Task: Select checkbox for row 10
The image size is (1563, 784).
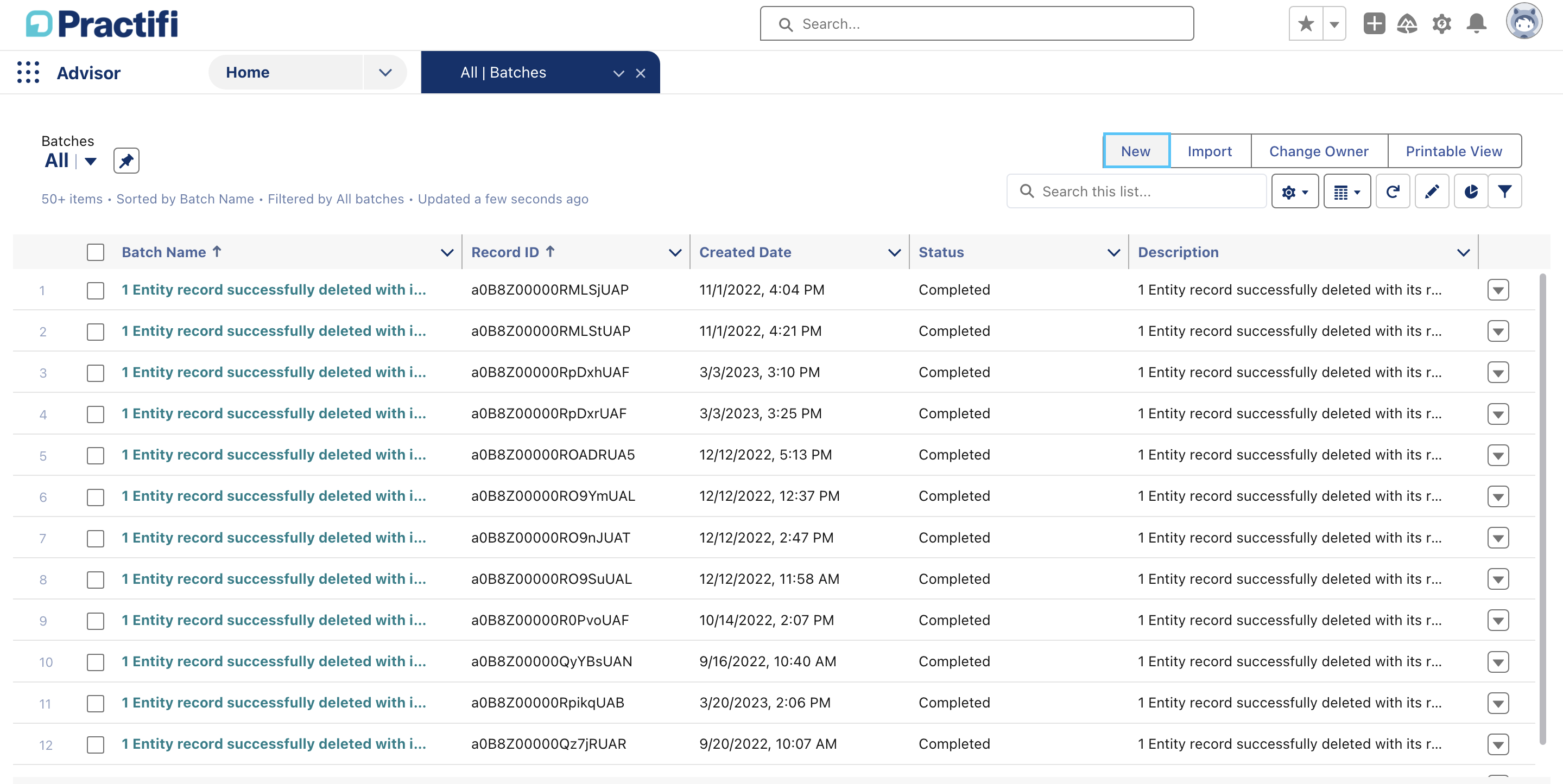Action: tap(95, 662)
